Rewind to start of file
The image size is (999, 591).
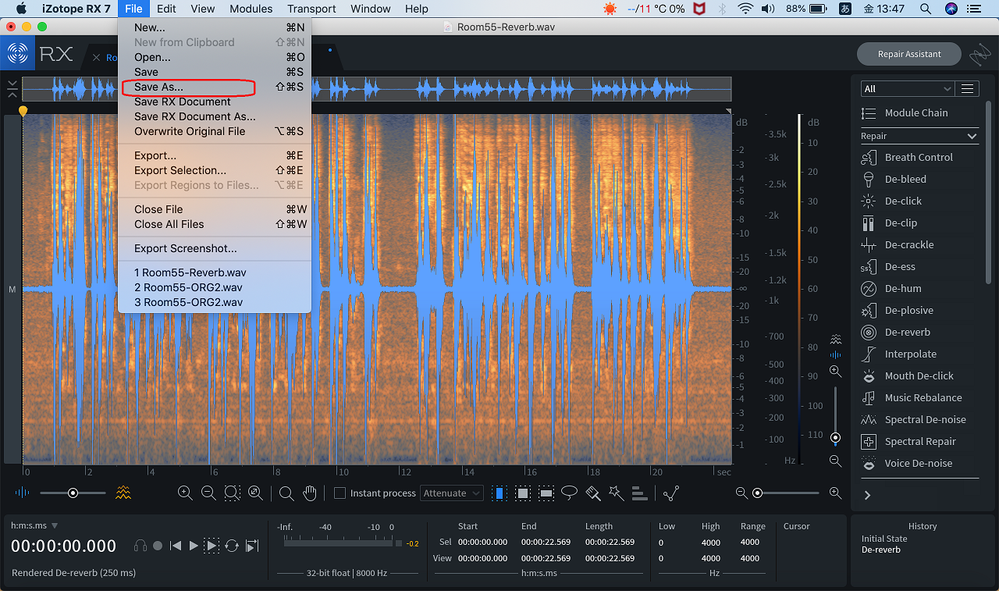tap(175, 546)
